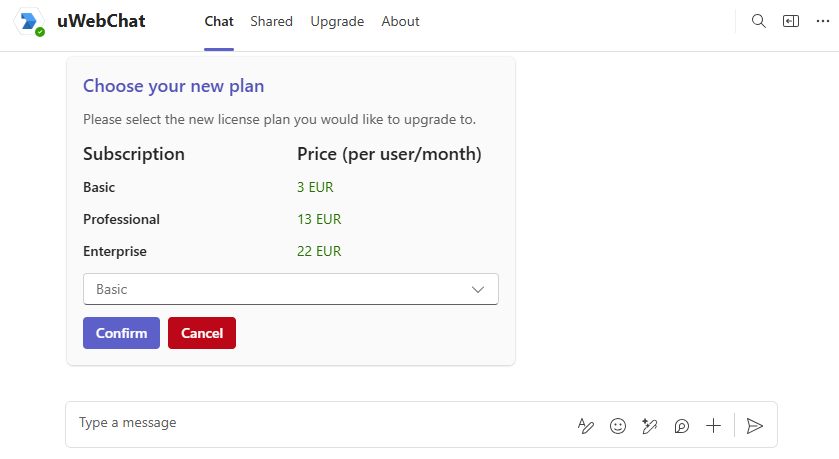
Task: Click the red Cancel button
Action: (x=202, y=333)
